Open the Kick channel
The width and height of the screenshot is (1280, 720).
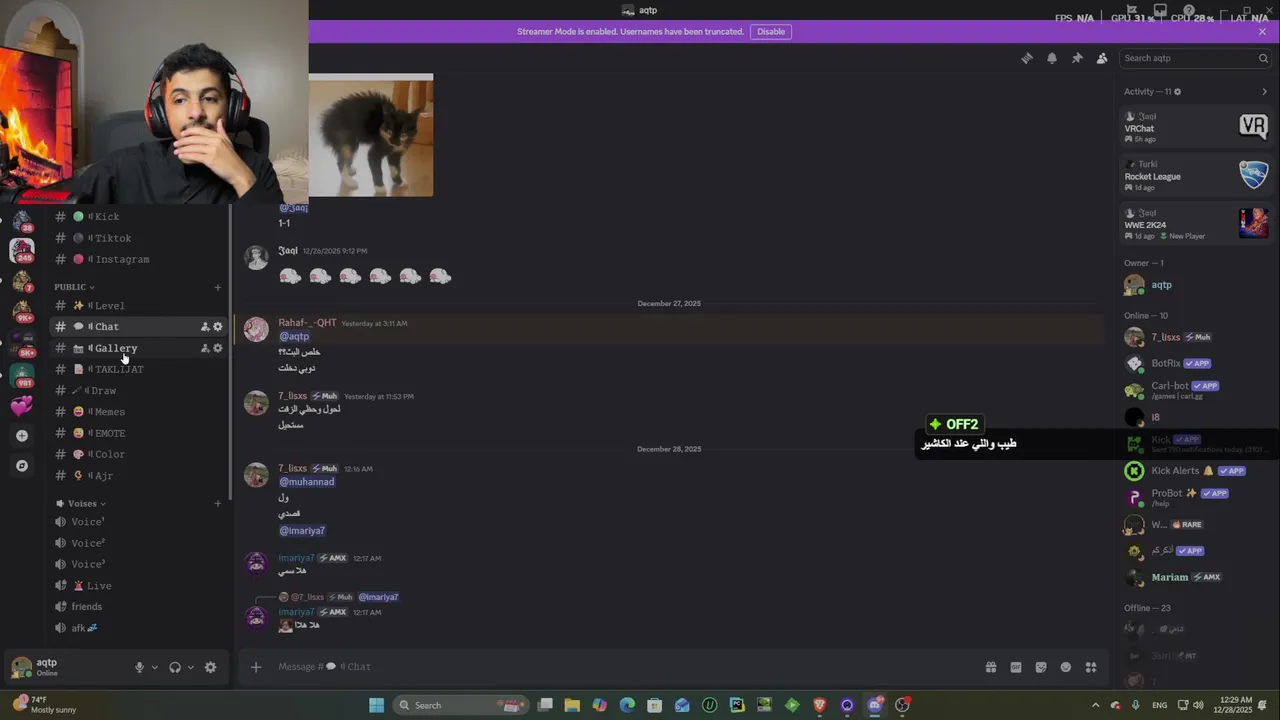pyautogui.click(x=139, y=216)
